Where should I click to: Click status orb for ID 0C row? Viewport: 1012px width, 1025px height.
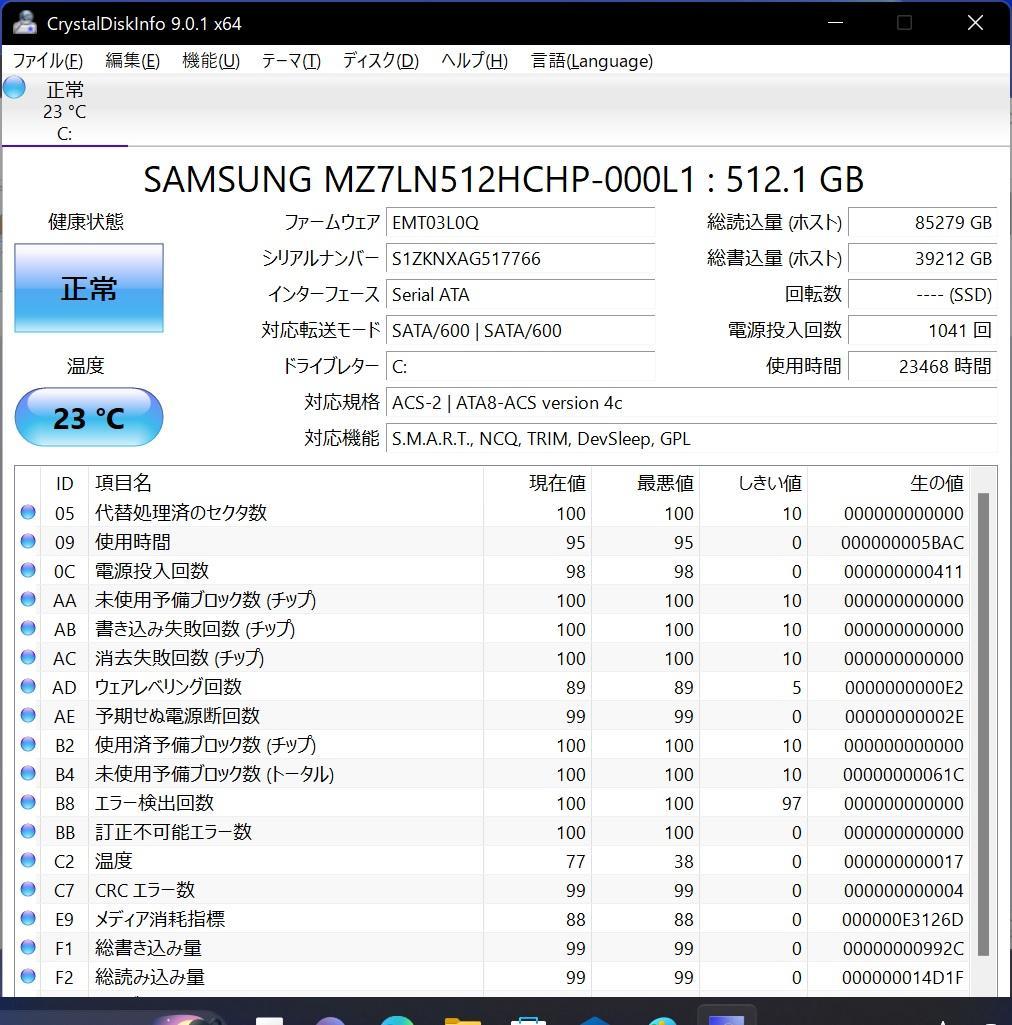pyautogui.click(x=27, y=570)
